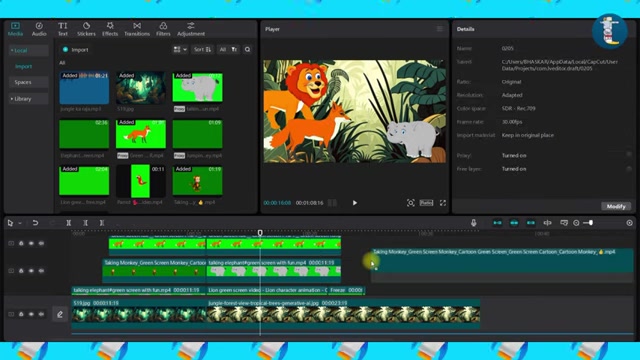The height and width of the screenshot is (360, 640).
Task: Collapse the Local section in sidebar
Action: point(28,51)
